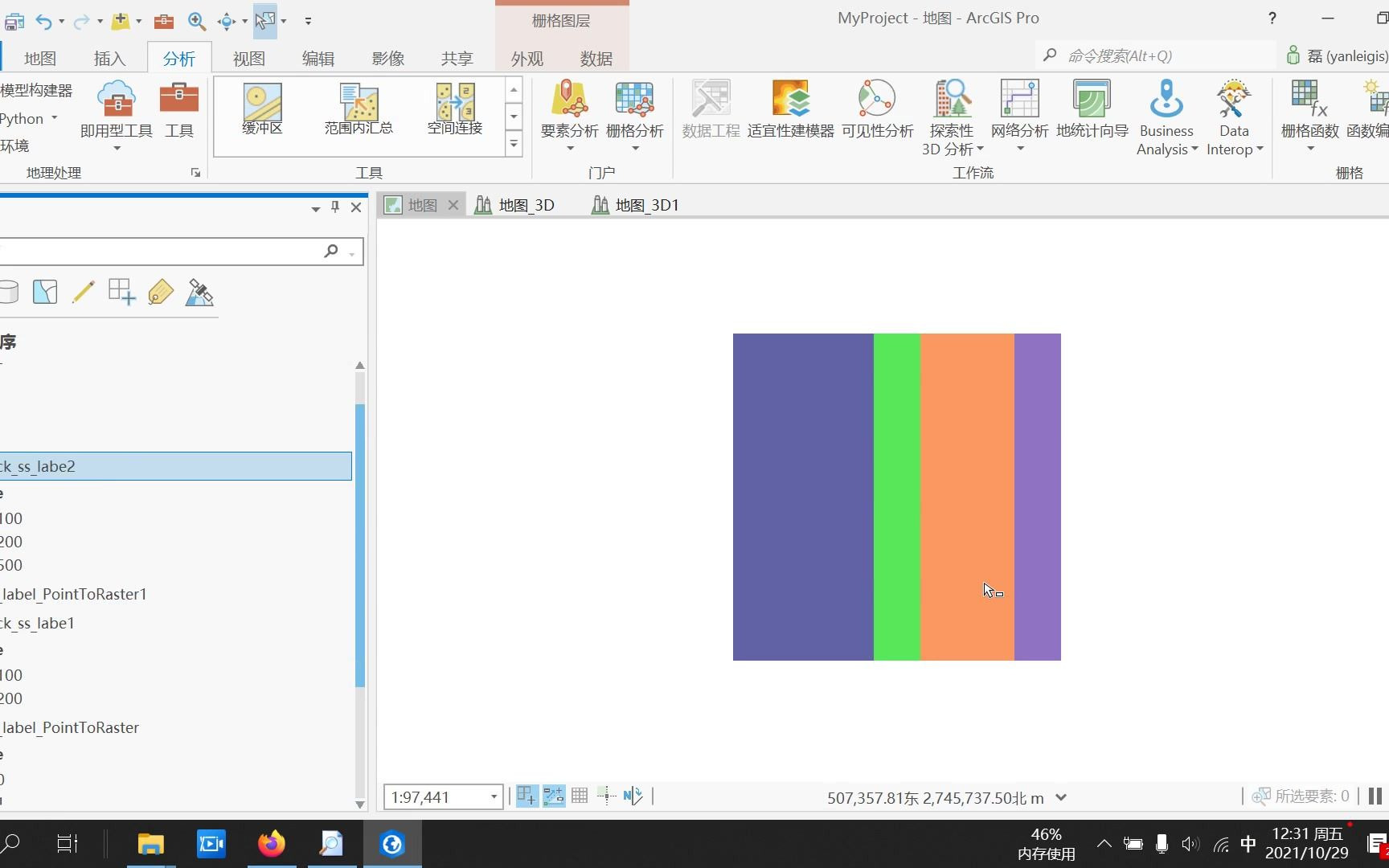This screenshot has width=1389, height=868.
Task: Open the 视图 ribbon tab
Action: coord(248,57)
